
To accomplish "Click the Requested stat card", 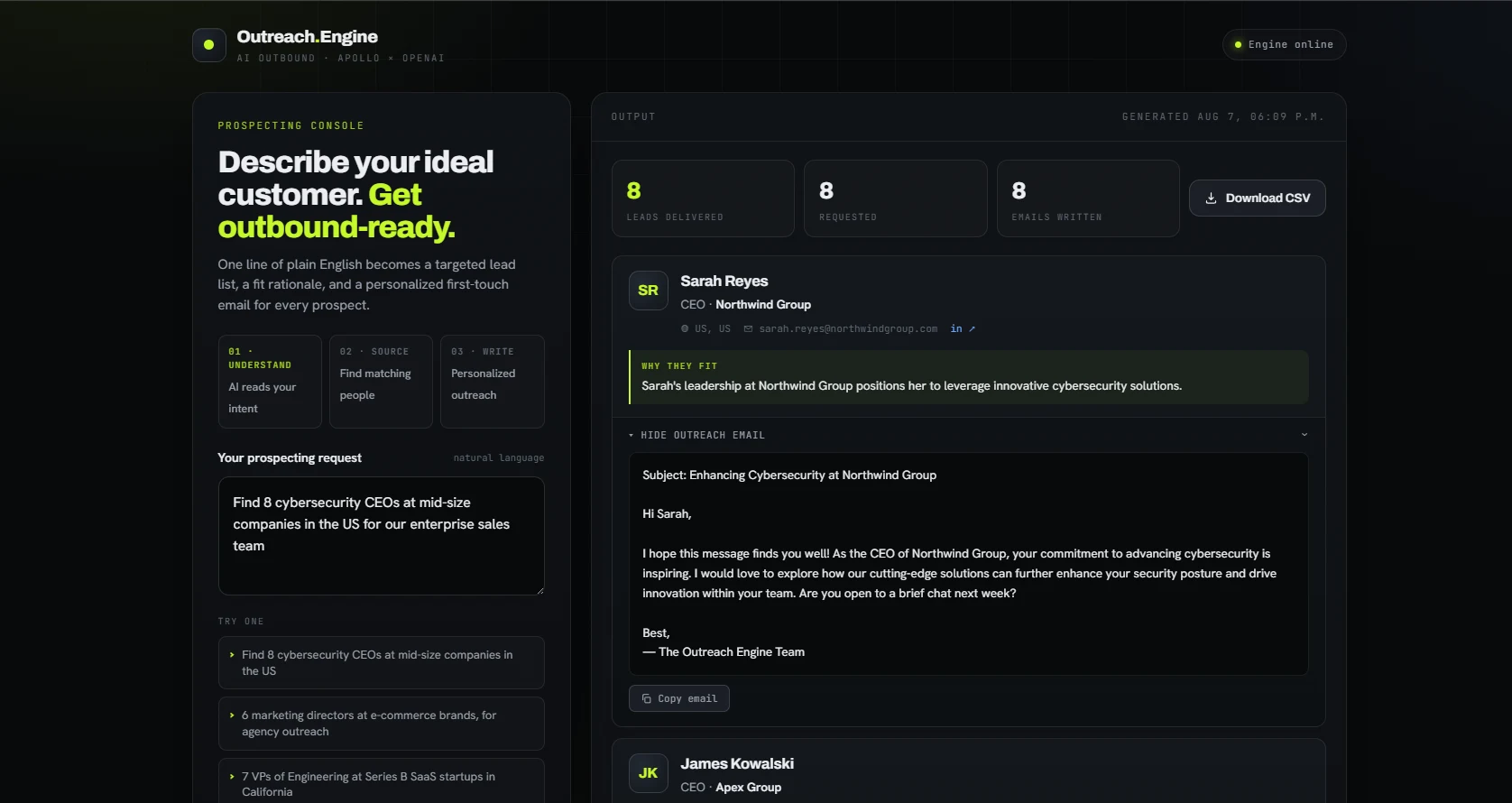I will click(x=896, y=198).
